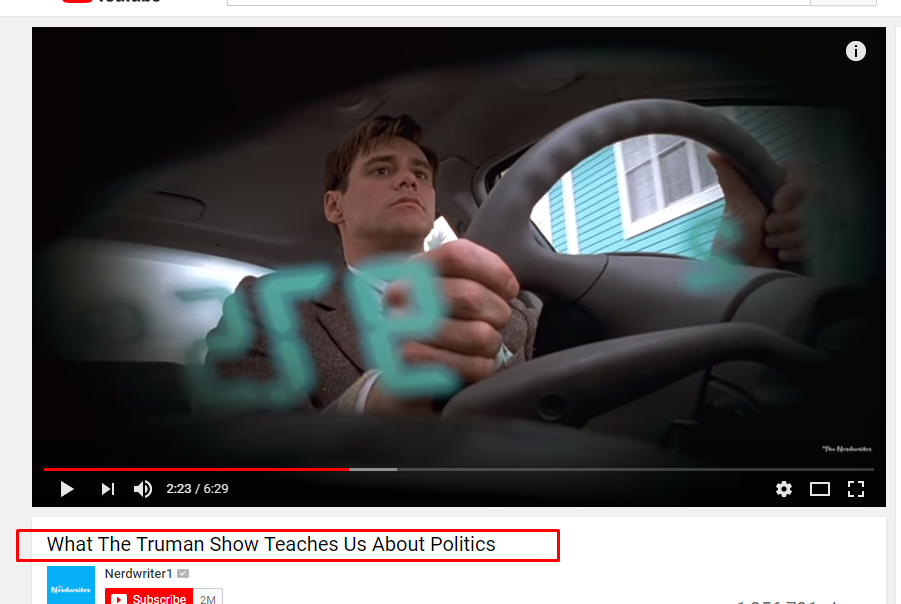Viewport: 901px width, 604px height.
Task: Play the paused video
Action: click(67, 489)
